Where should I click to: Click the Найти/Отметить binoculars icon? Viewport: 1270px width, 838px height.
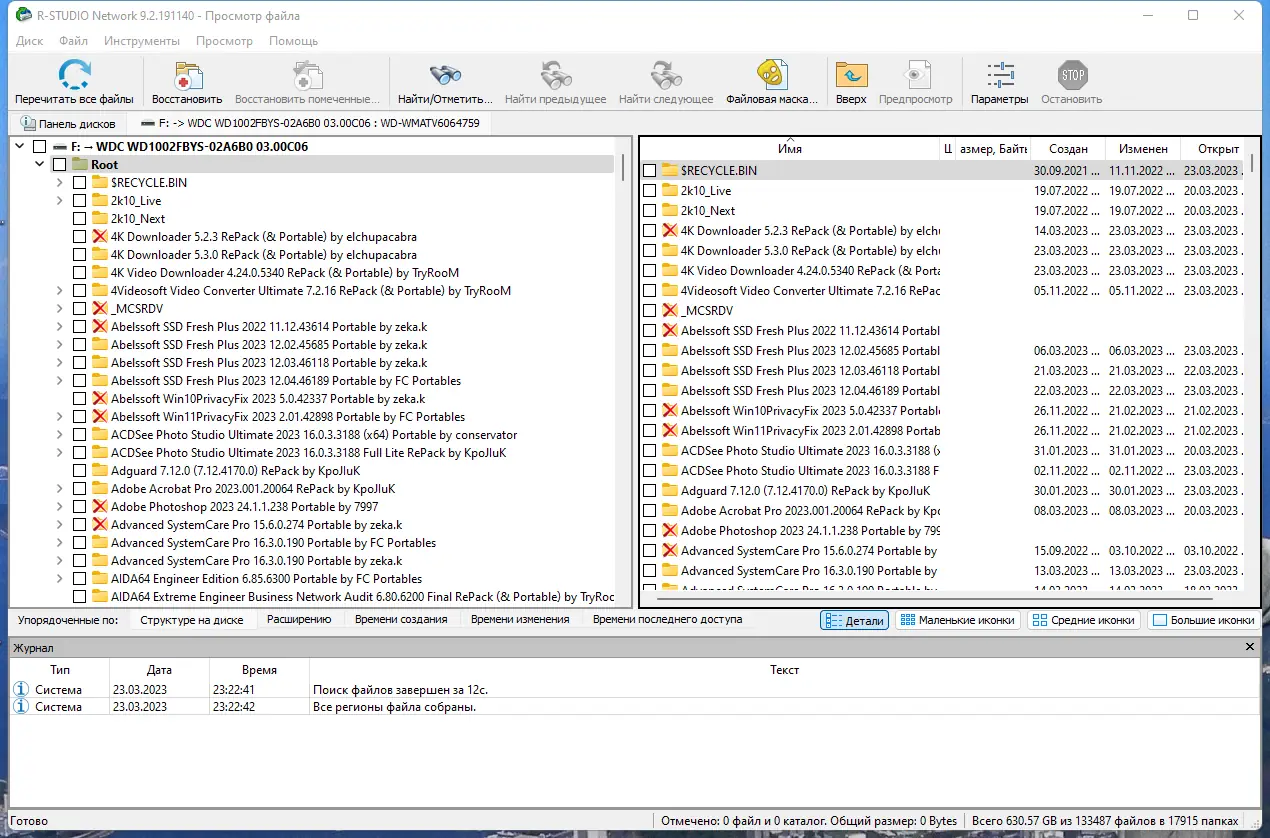coord(445,76)
